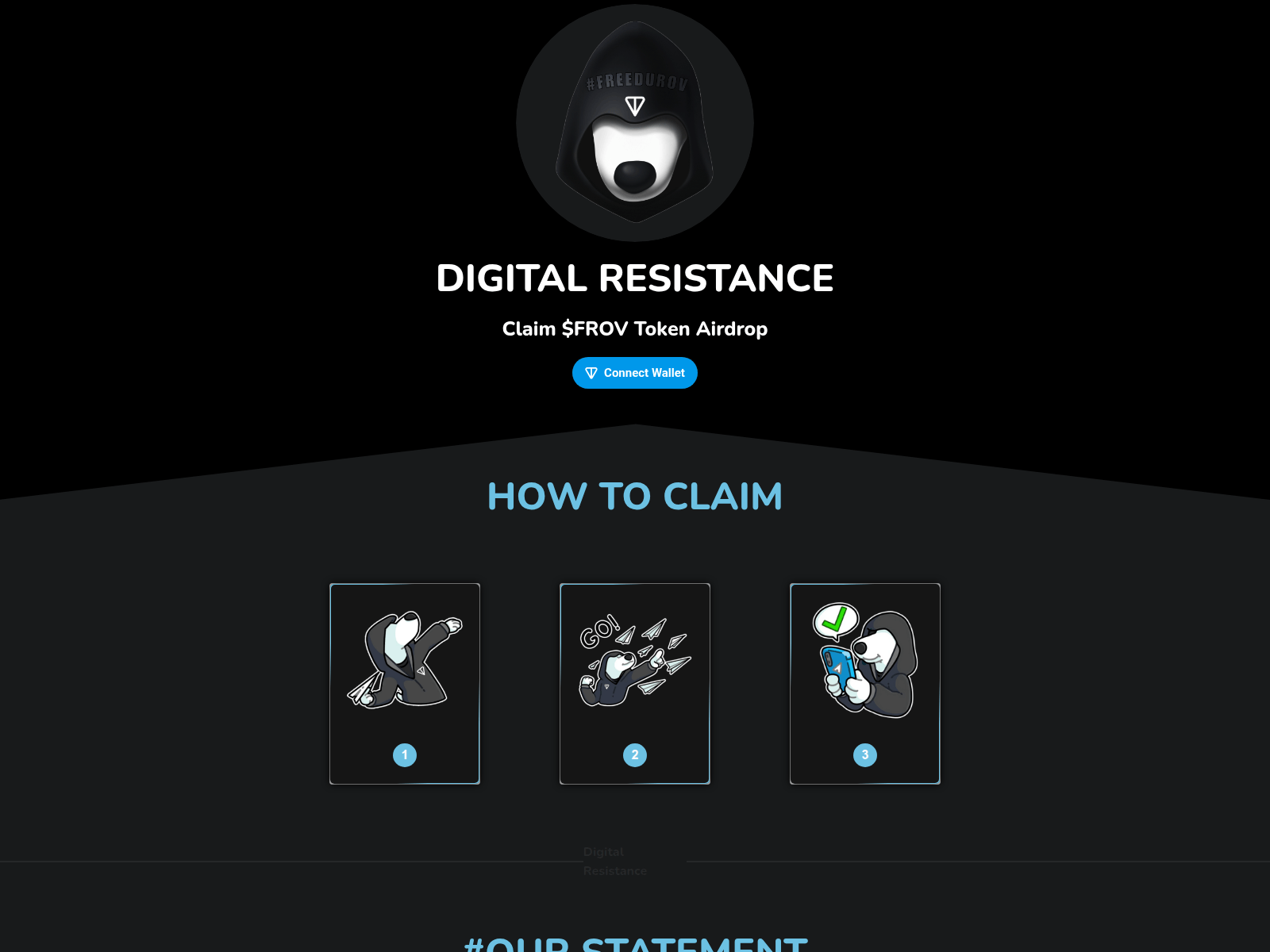Click the GO! text sticker in card two

coord(599,631)
